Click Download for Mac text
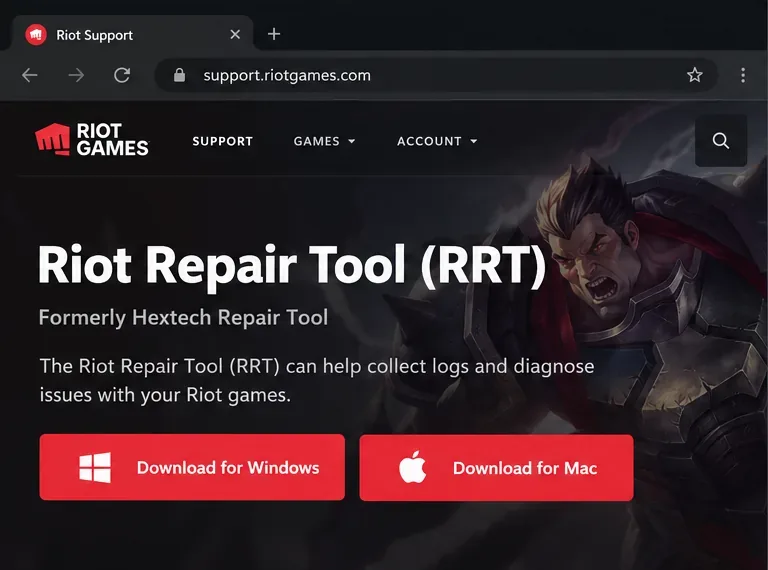The height and width of the screenshot is (570, 768). tap(525, 468)
